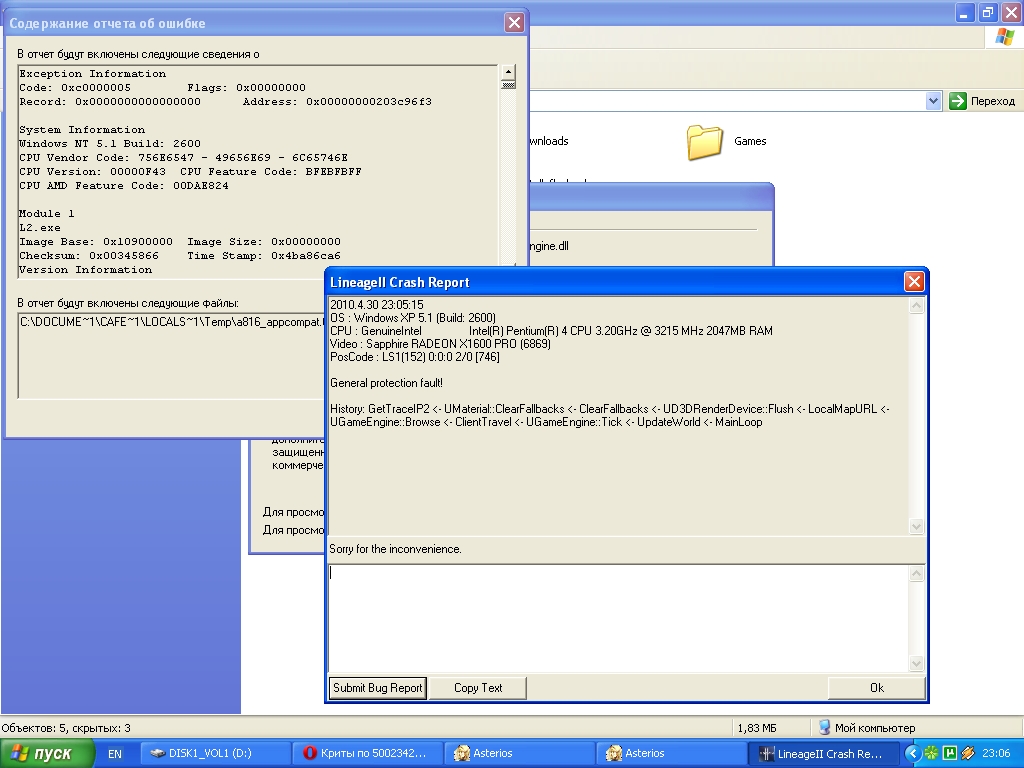This screenshot has width=1024, height=768.
Task: Open uTorrent tray icon
Action: coord(950,753)
